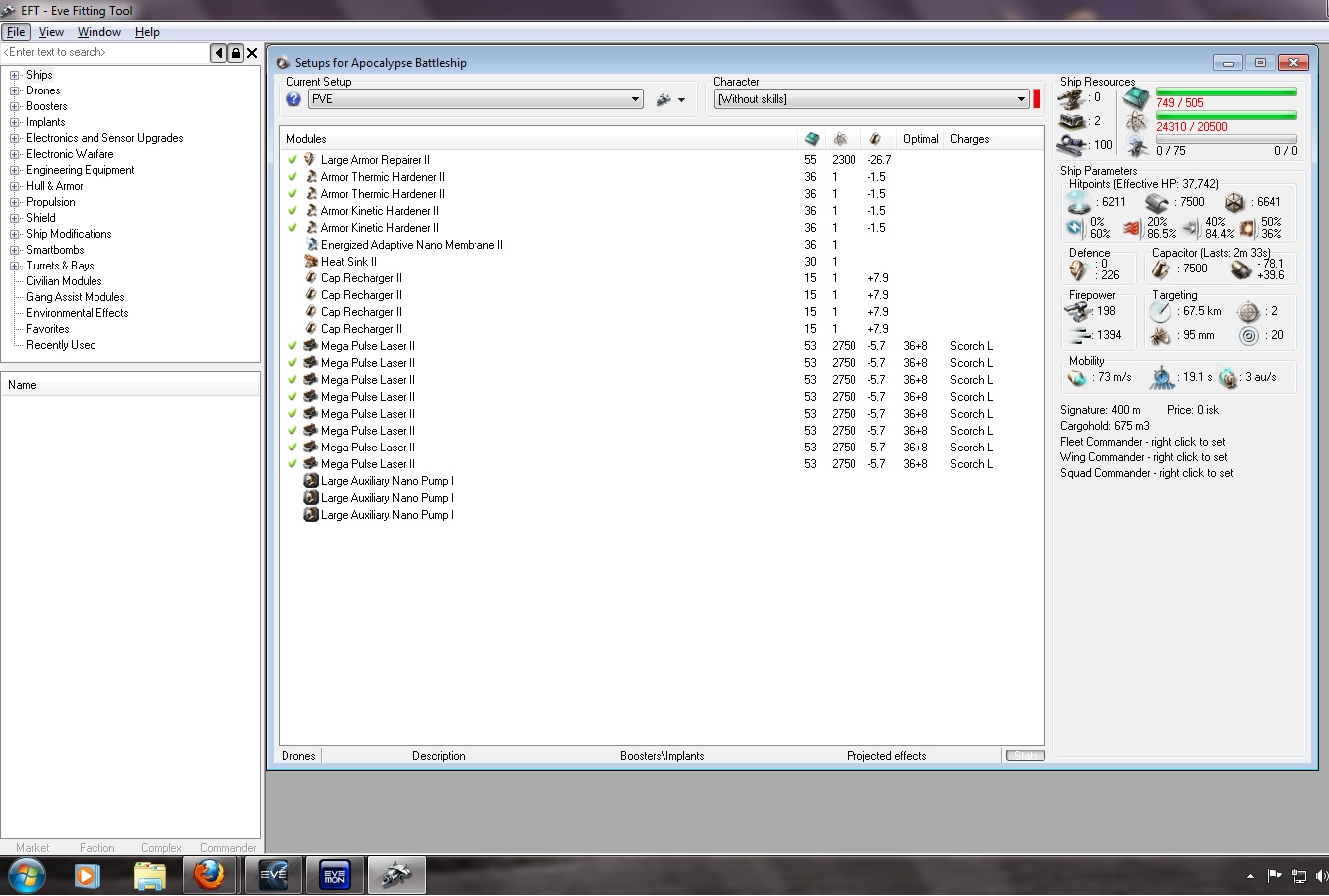Image resolution: width=1329 pixels, height=896 pixels.
Task: Click the powergrid icon beside 24310 / 20500
Action: pyautogui.click(x=1136, y=122)
